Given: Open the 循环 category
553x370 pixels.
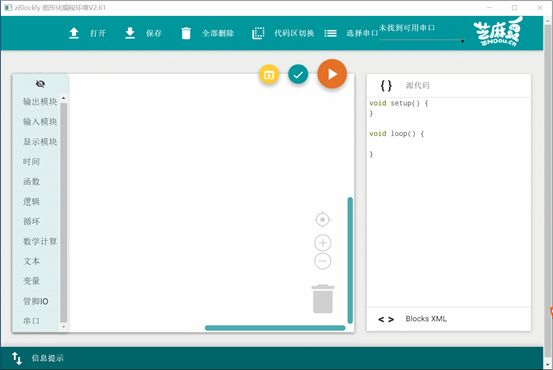Looking at the screenshot, I should point(31,222).
